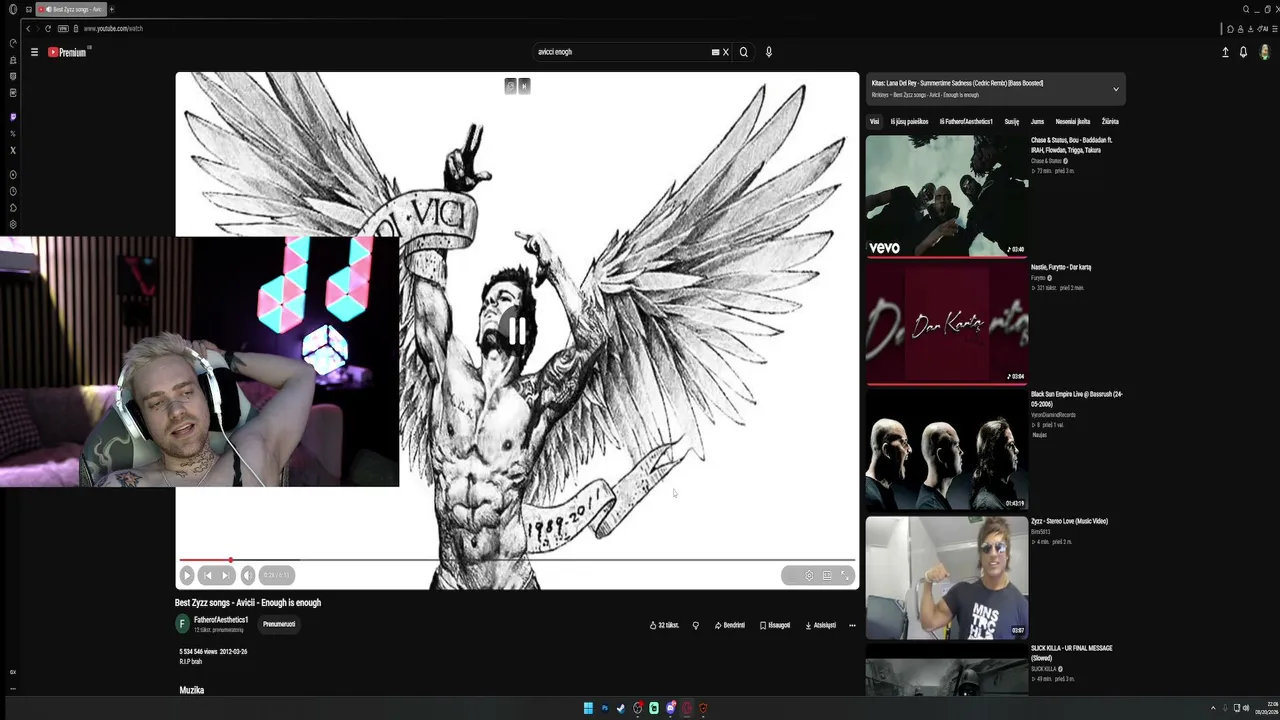This screenshot has width=1280, height=720.
Task: Click the address bar showing www.youtube.com/watch
Action: [113, 28]
